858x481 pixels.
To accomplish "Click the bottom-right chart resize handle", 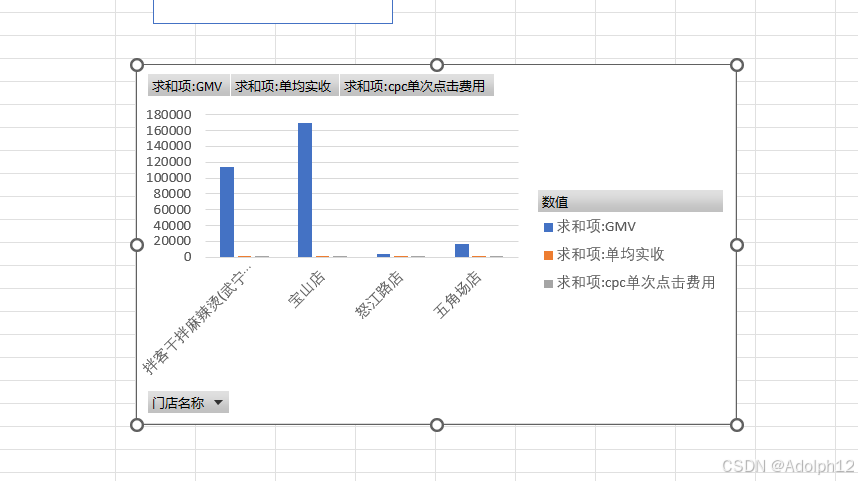I will [737, 425].
